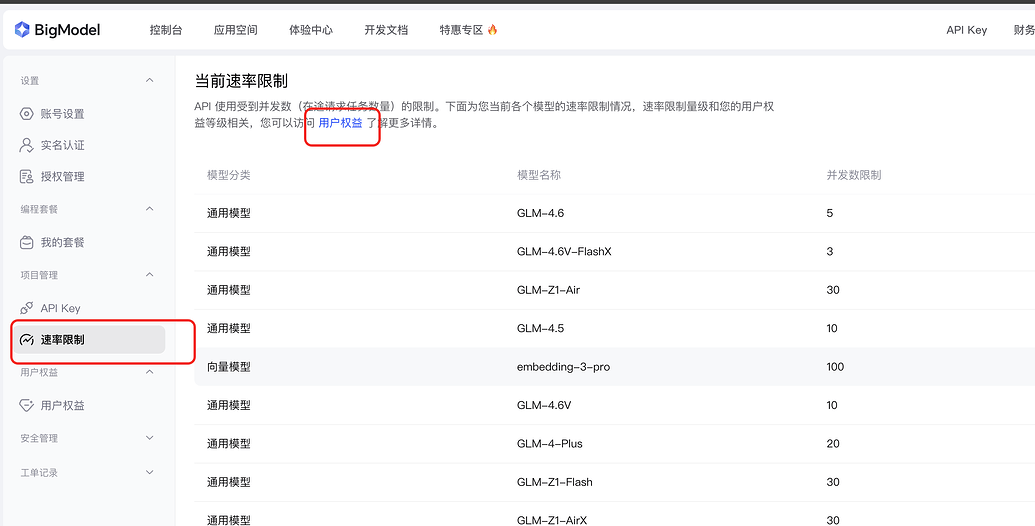
Task: Click the BigModel logo icon
Action: 22,30
